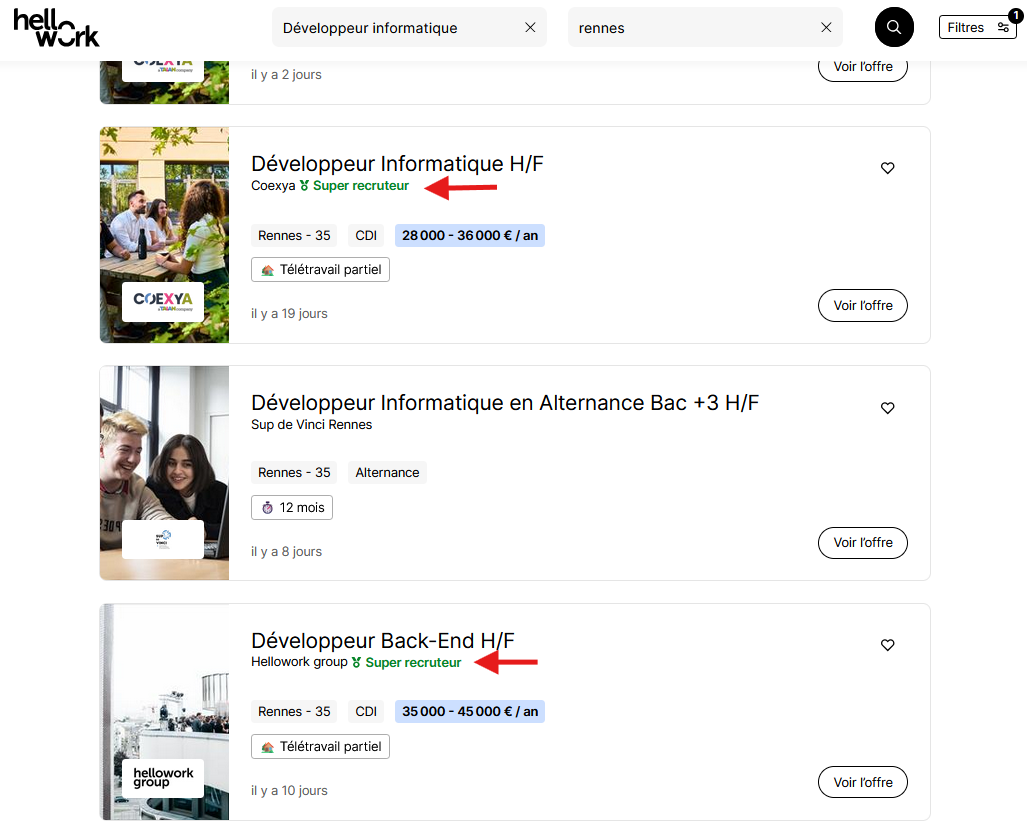Clear the rennes location field
Viewport: 1027px width, 827px height.
pos(826,28)
